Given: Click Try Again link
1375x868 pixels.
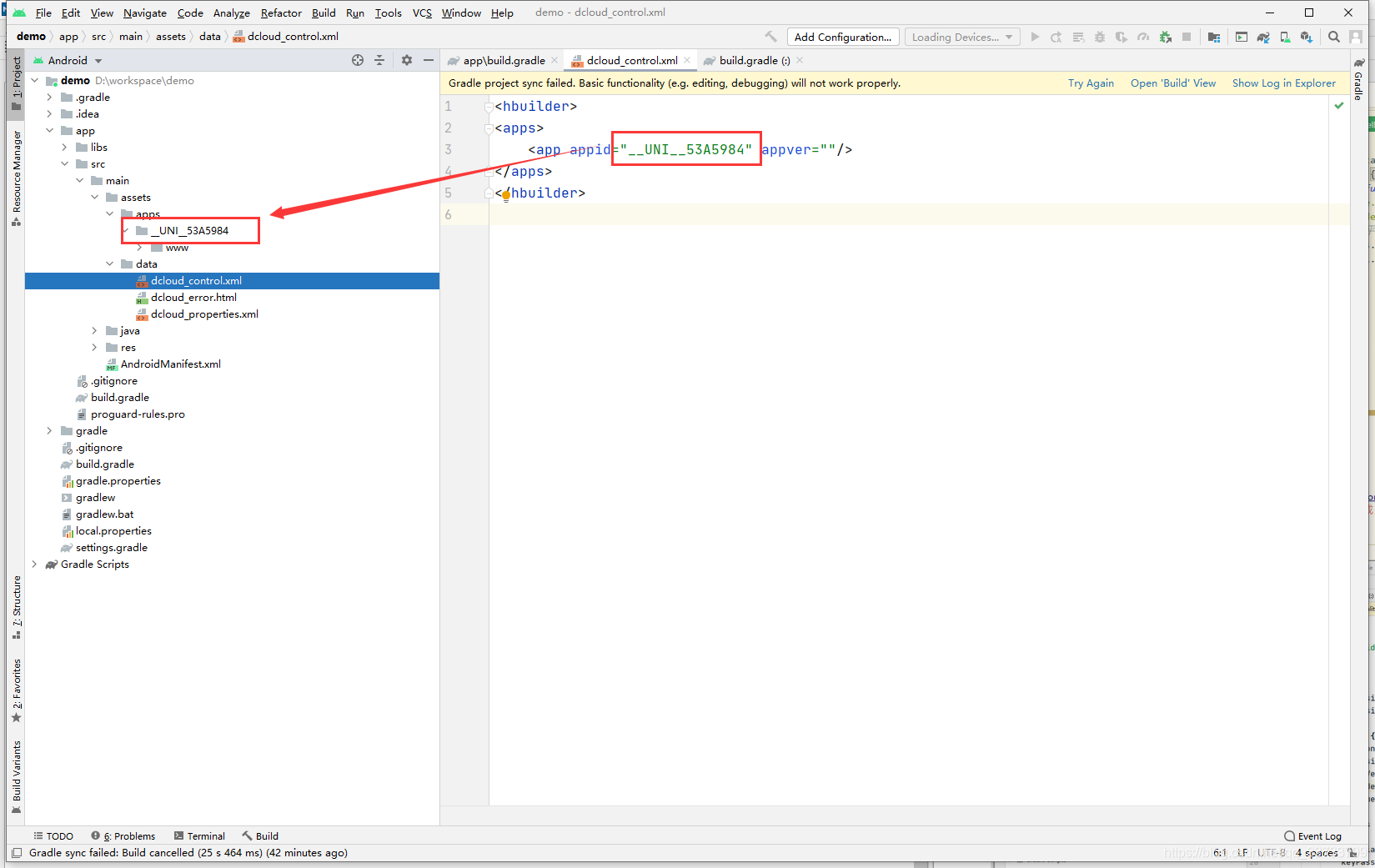Looking at the screenshot, I should coord(1091,83).
